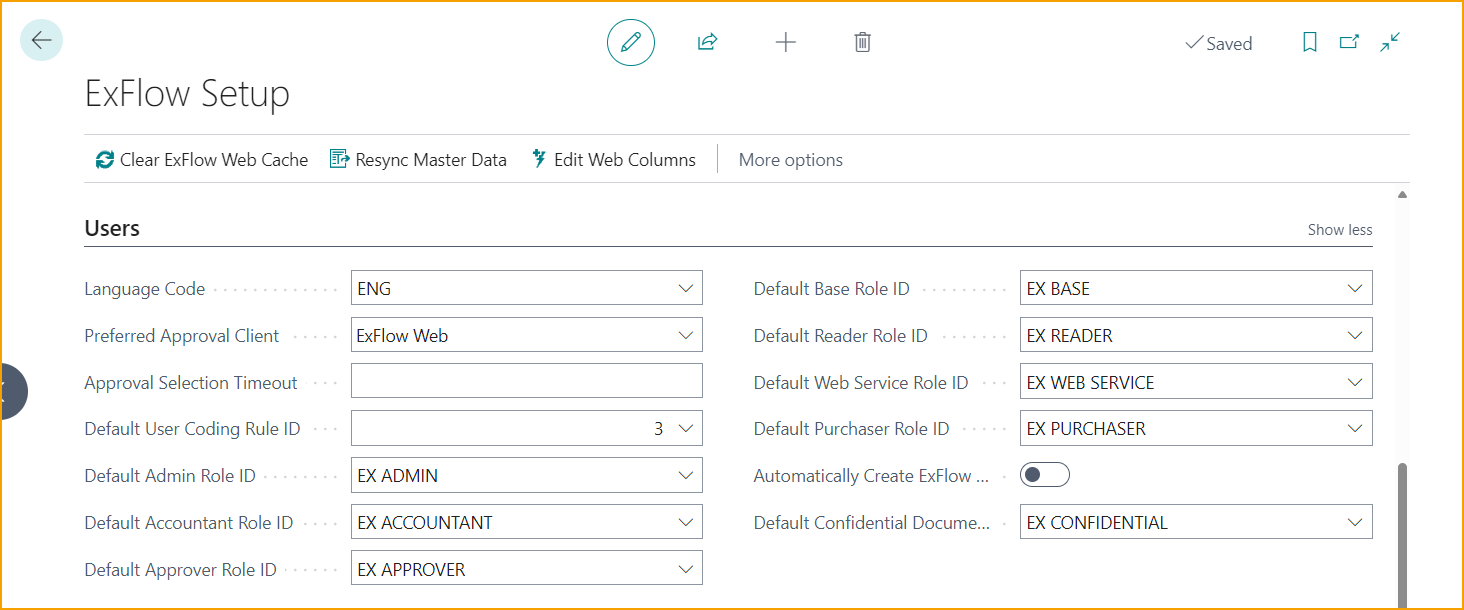1464x610 pixels.
Task: Exit full screen using the collapse arrows icon
Action: (1389, 43)
